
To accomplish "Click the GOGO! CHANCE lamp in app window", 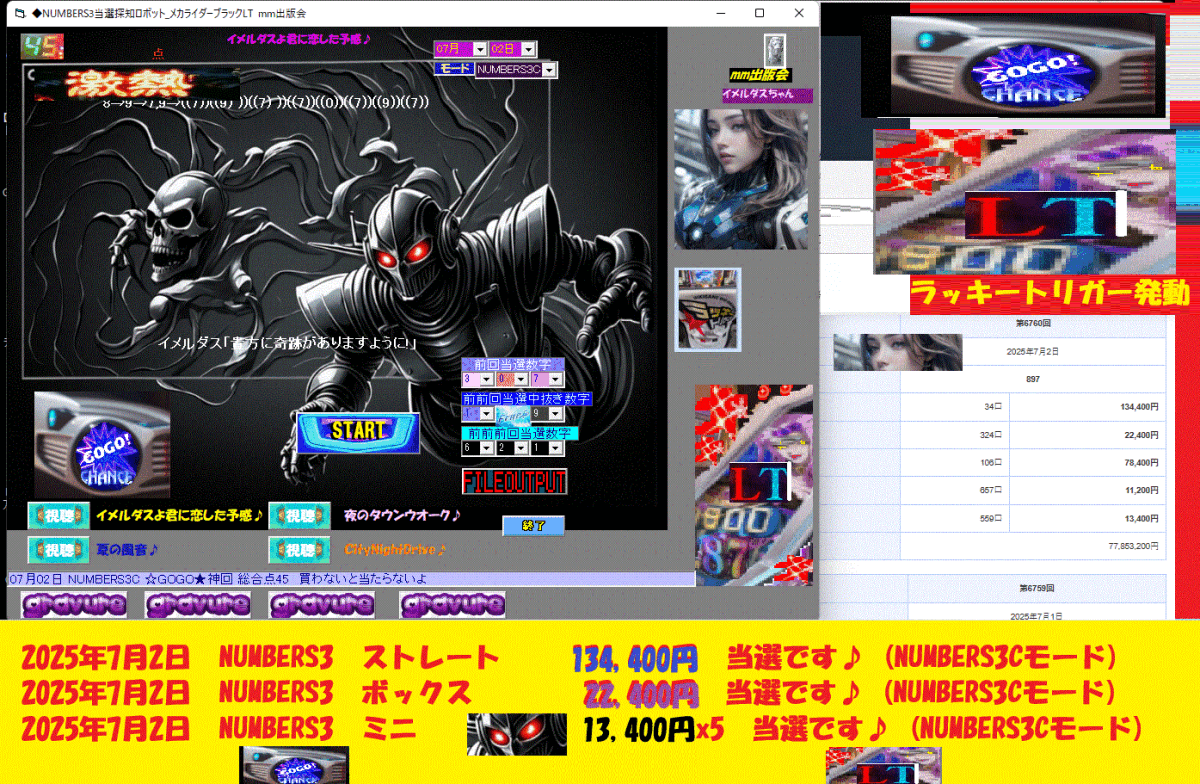I will coord(102,444).
